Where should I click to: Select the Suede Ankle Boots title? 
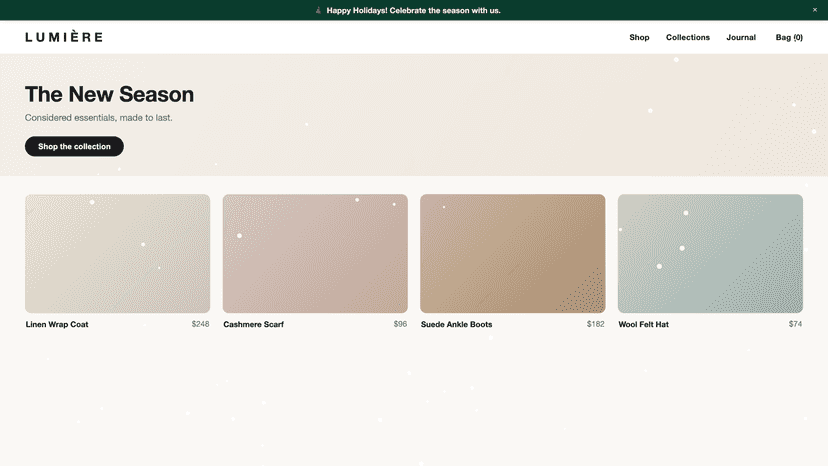456,324
